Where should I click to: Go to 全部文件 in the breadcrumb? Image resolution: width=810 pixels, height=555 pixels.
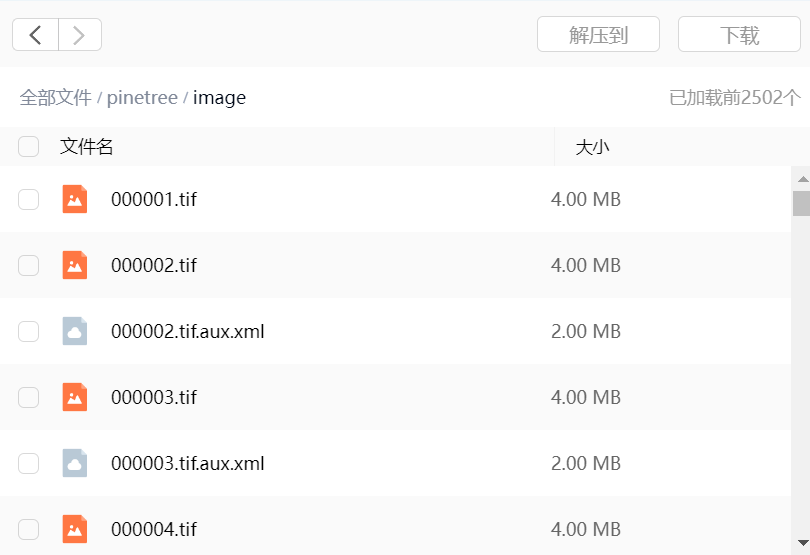[56, 97]
